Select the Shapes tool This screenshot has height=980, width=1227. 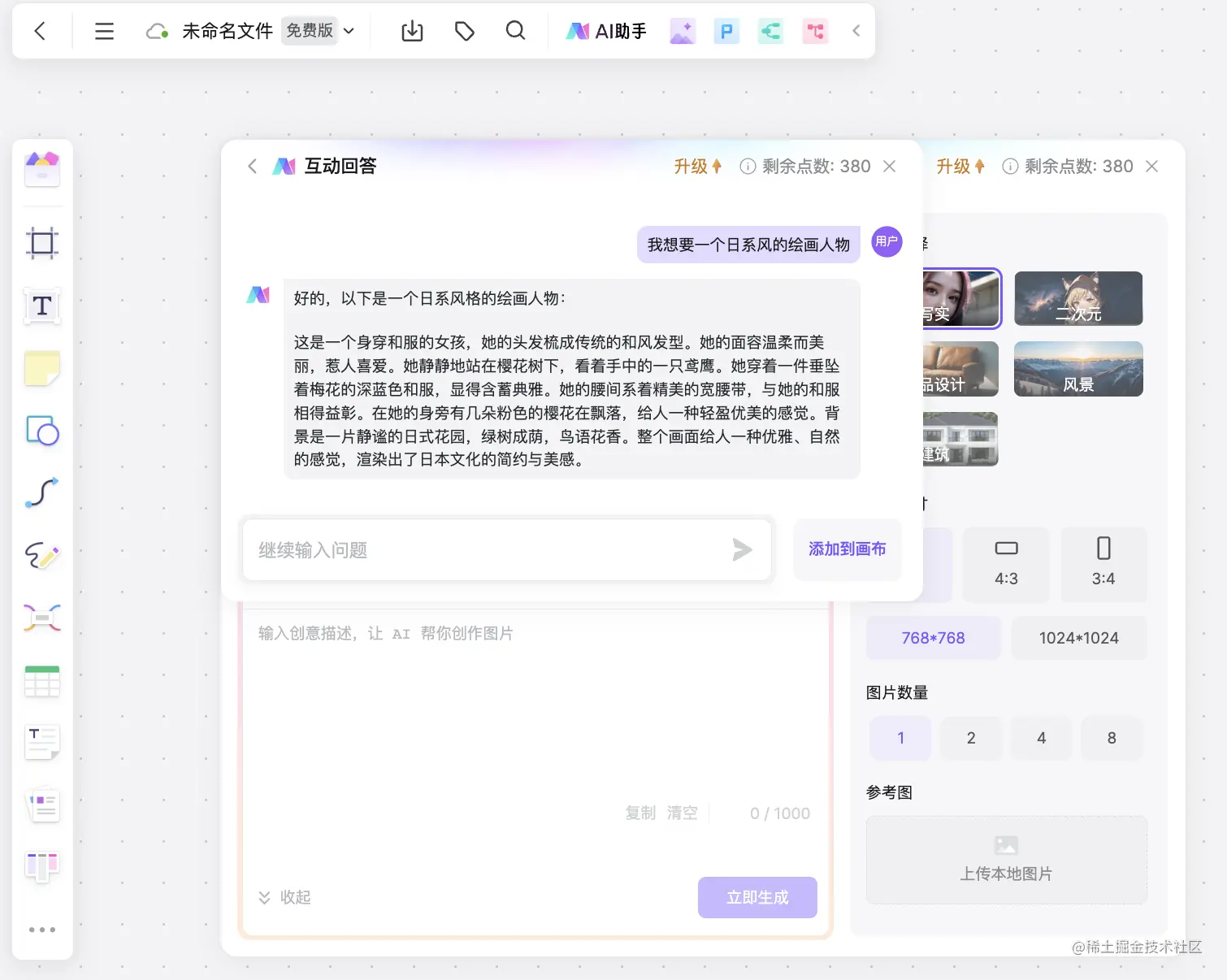(x=42, y=431)
